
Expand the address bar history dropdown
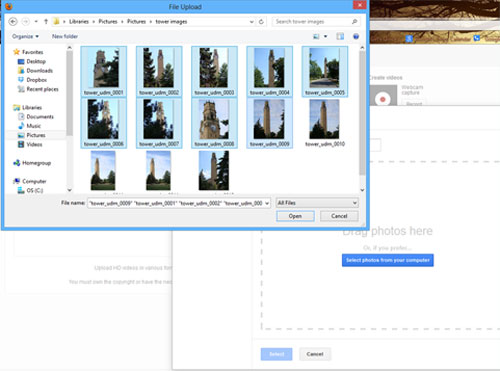click(251, 22)
